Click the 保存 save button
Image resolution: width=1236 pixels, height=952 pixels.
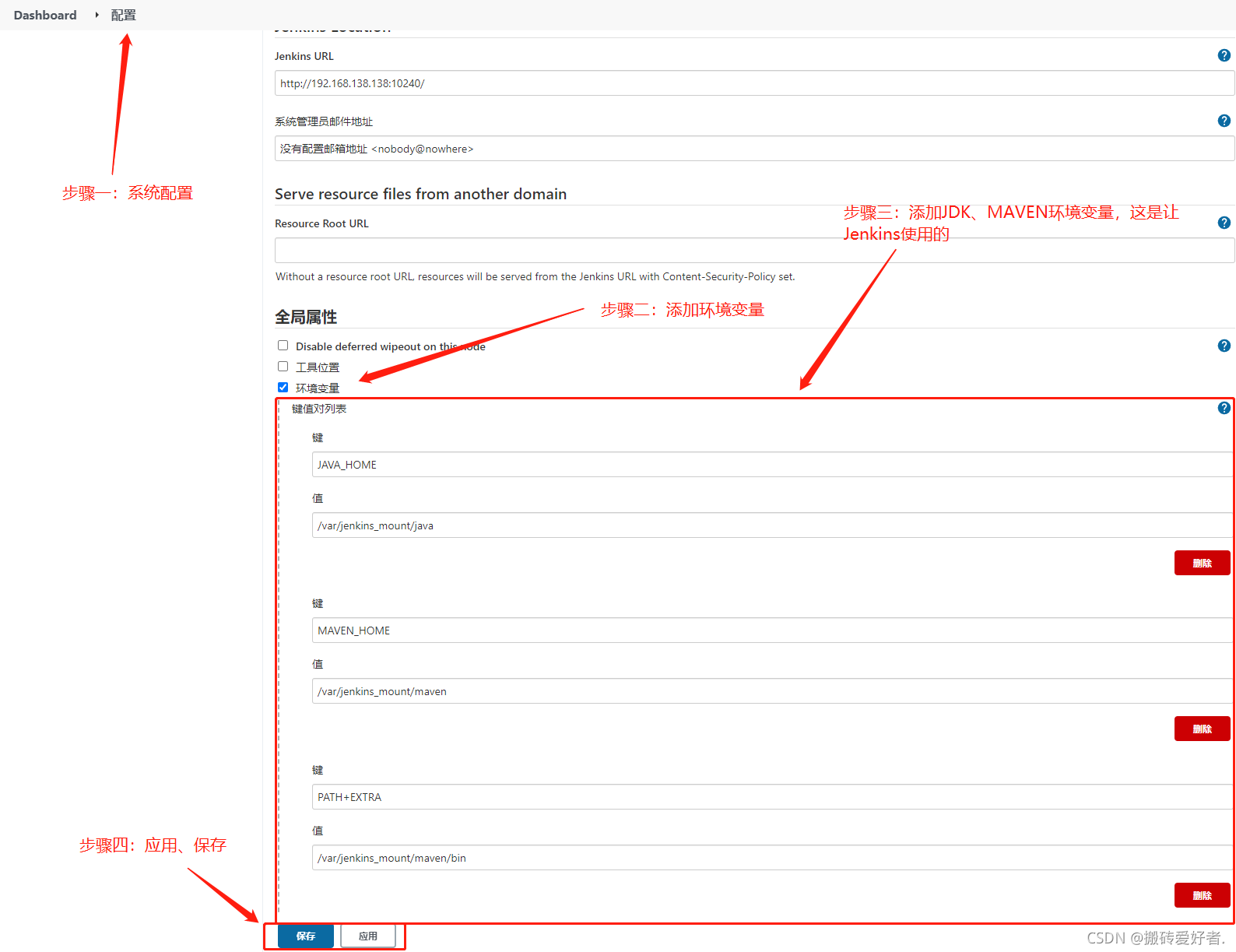[306, 936]
